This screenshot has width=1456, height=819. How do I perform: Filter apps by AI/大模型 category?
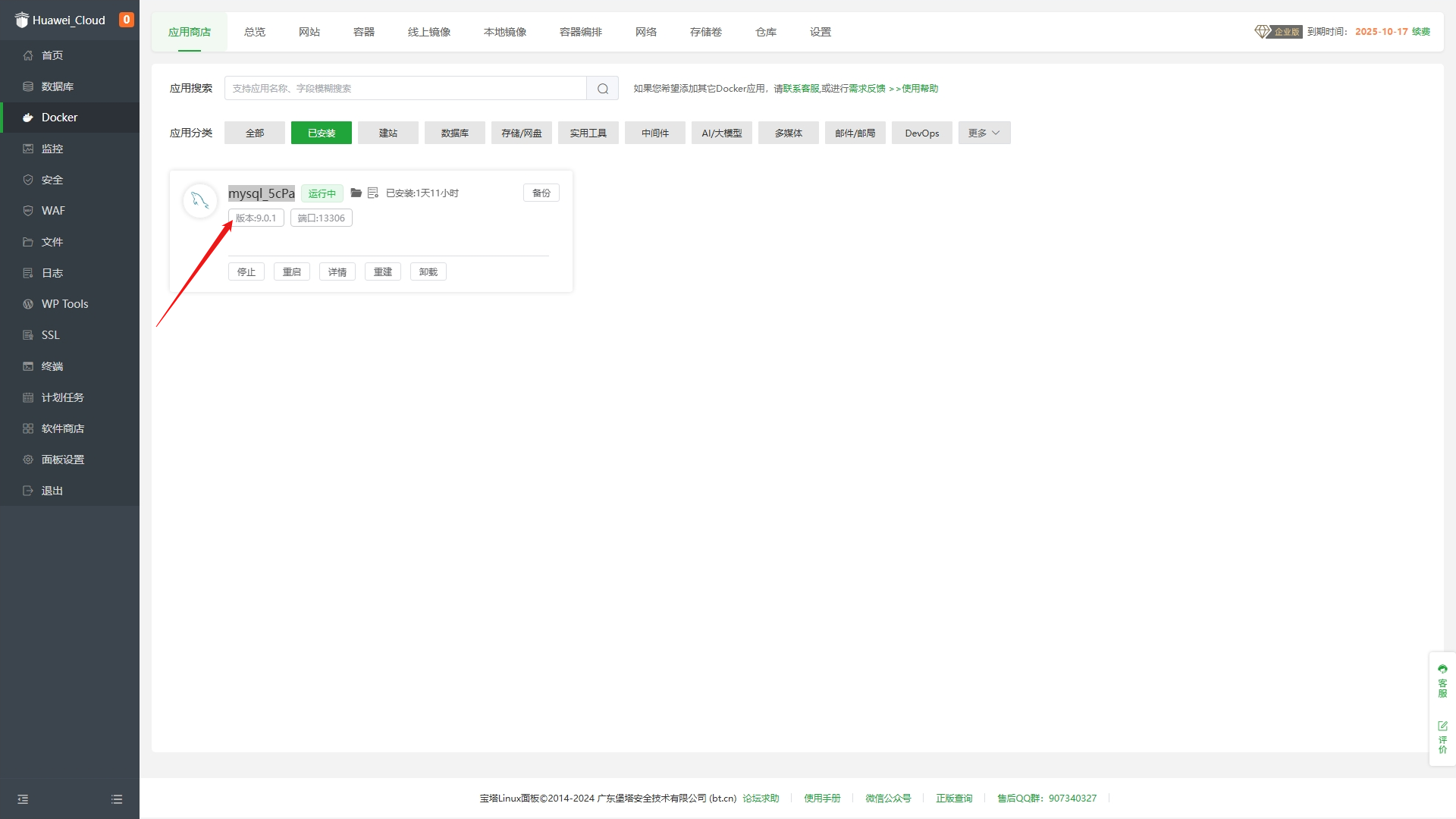point(722,133)
